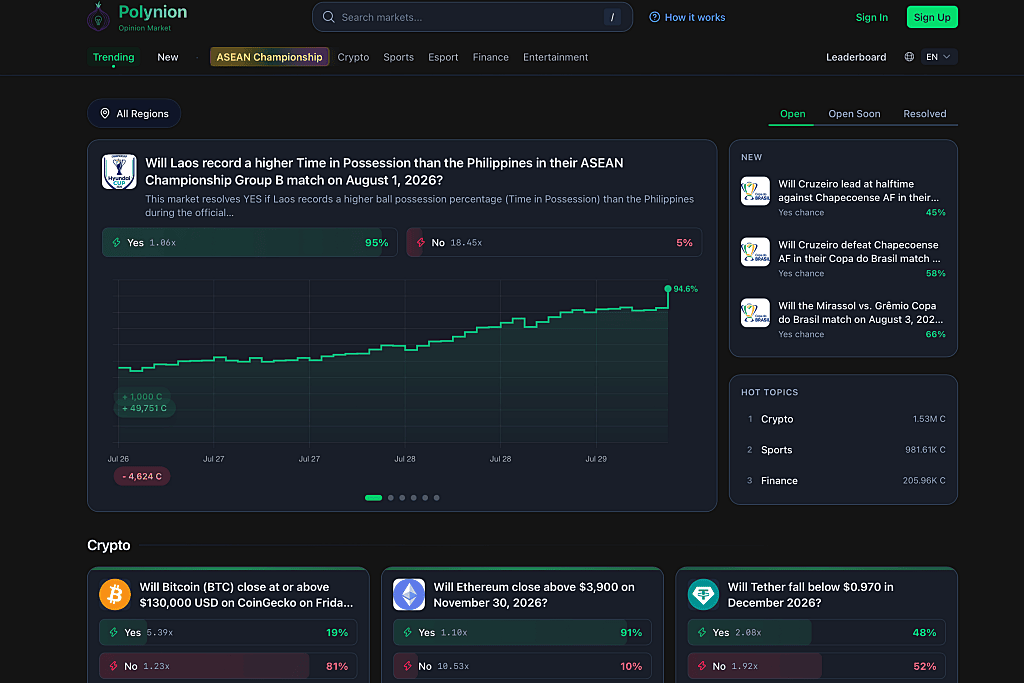Bet No 52% on the Tether market
The height and width of the screenshot is (683, 1024).
coord(816,666)
